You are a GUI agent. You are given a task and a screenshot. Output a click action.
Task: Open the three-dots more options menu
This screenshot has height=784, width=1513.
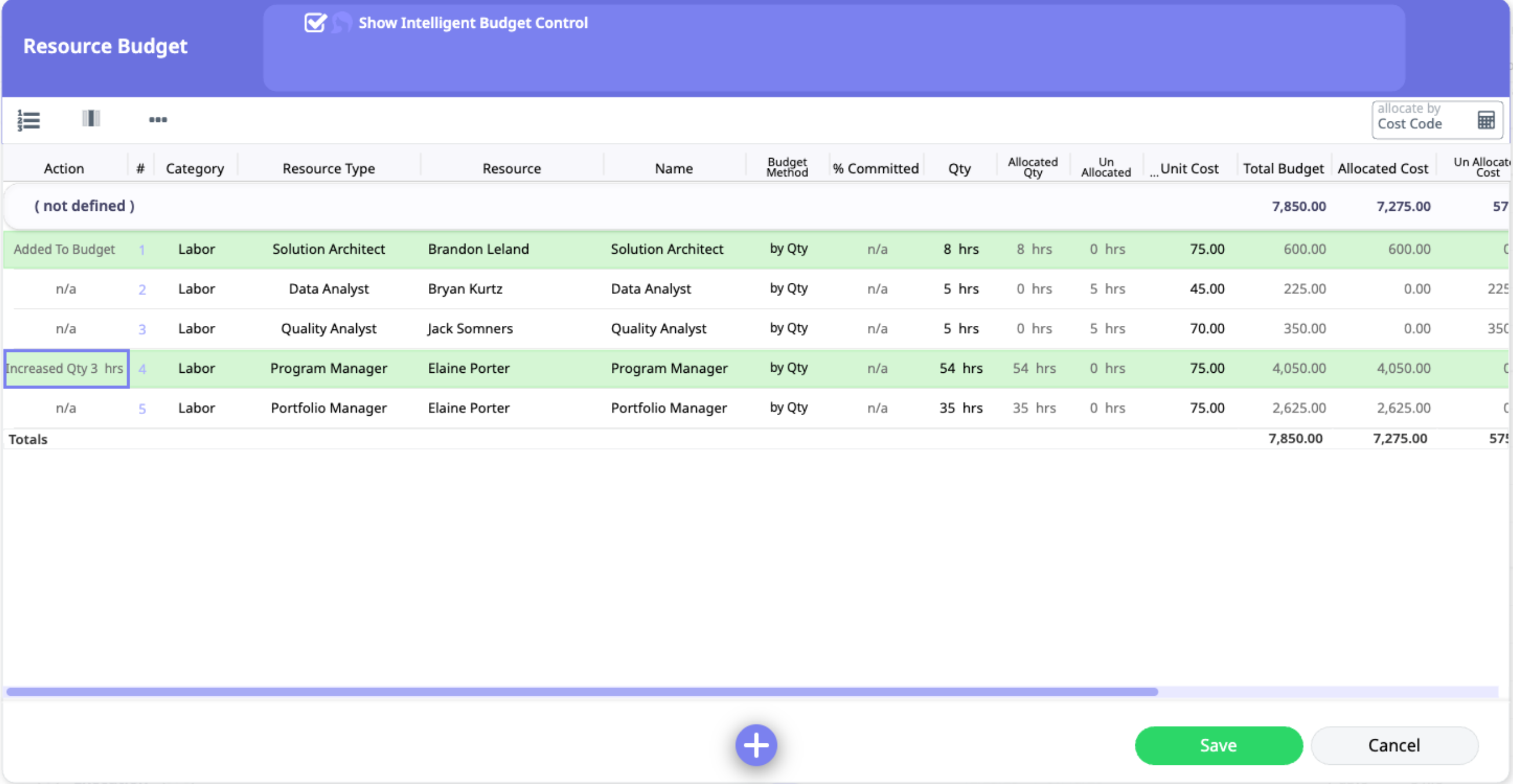pos(157,120)
